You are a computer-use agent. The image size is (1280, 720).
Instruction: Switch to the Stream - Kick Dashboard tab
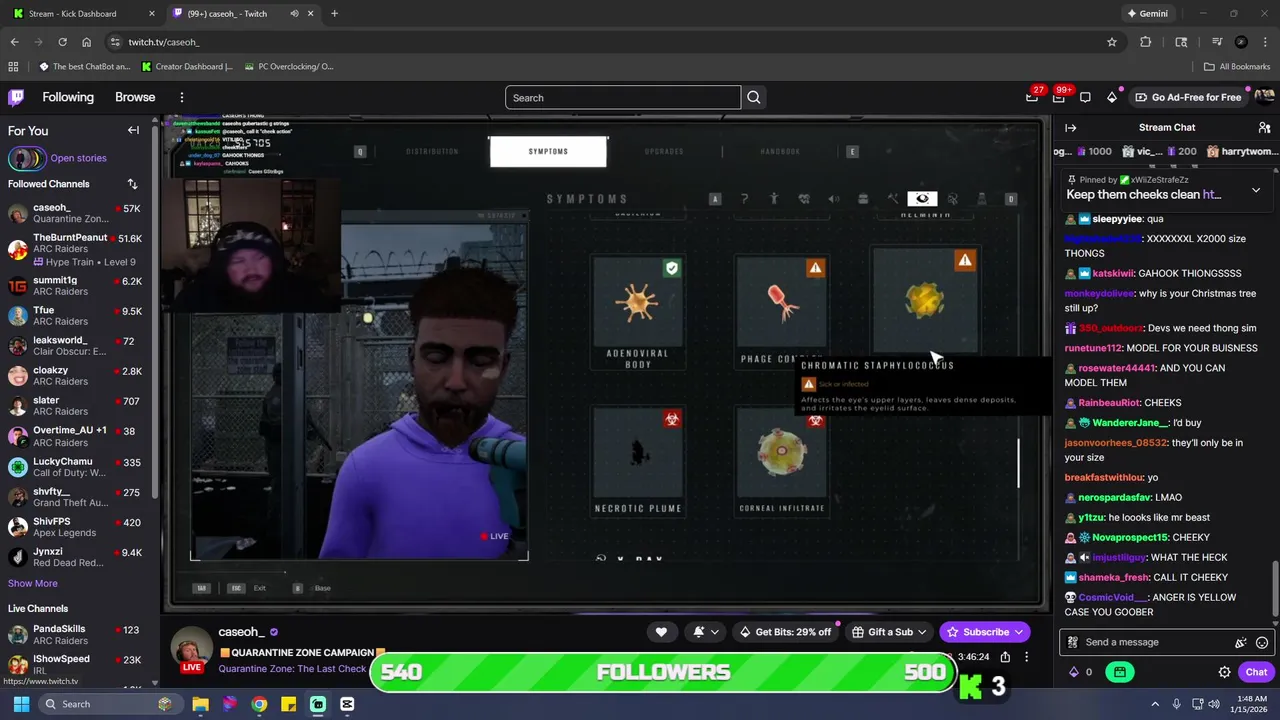pyautogui.click(x=84, y=14)
